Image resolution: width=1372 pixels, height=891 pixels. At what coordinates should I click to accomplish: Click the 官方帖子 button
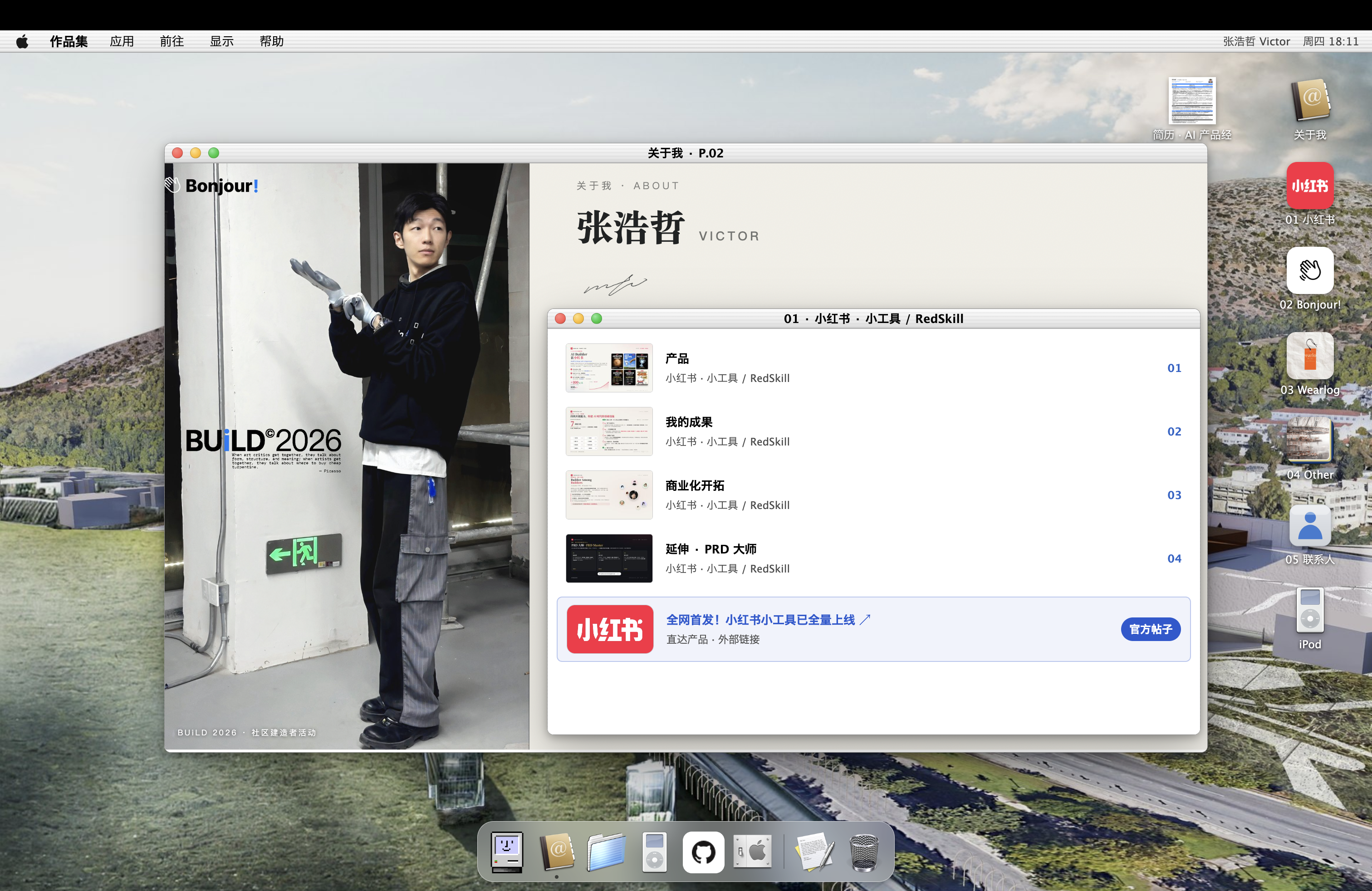(1150, 629)
